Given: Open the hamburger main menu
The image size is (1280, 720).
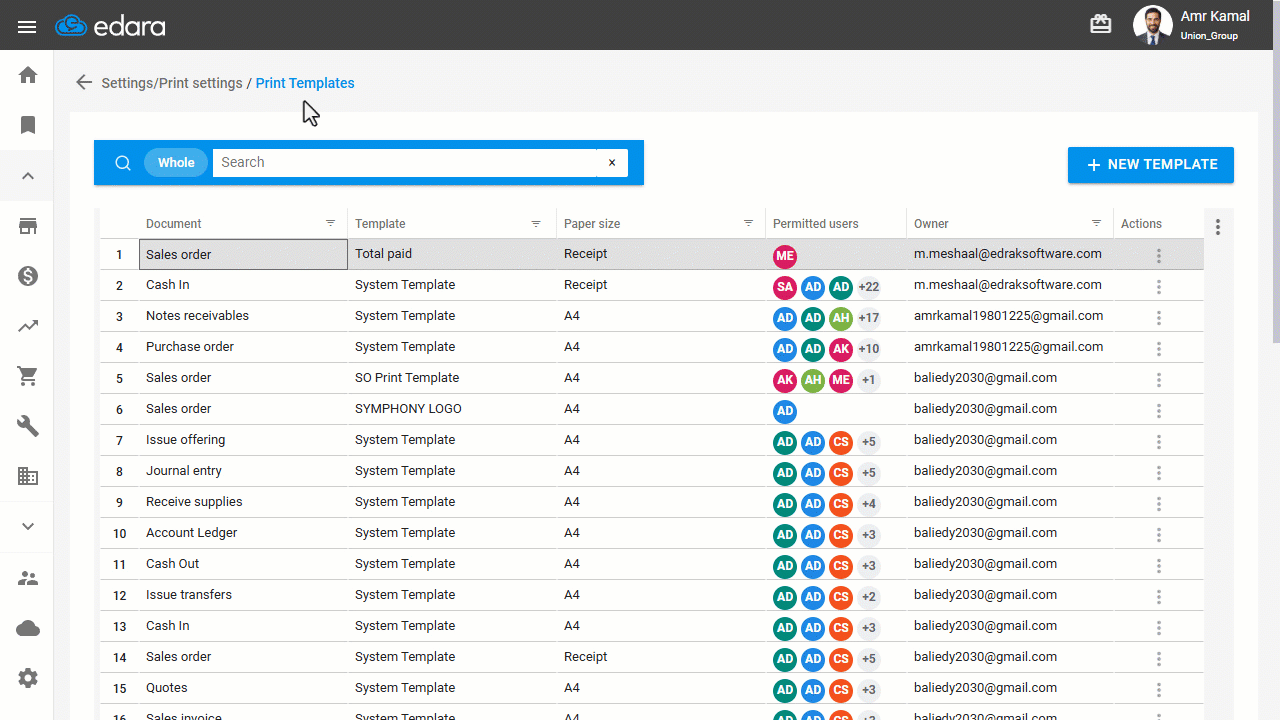Looking at the screenshot, I should pos(27,27).
